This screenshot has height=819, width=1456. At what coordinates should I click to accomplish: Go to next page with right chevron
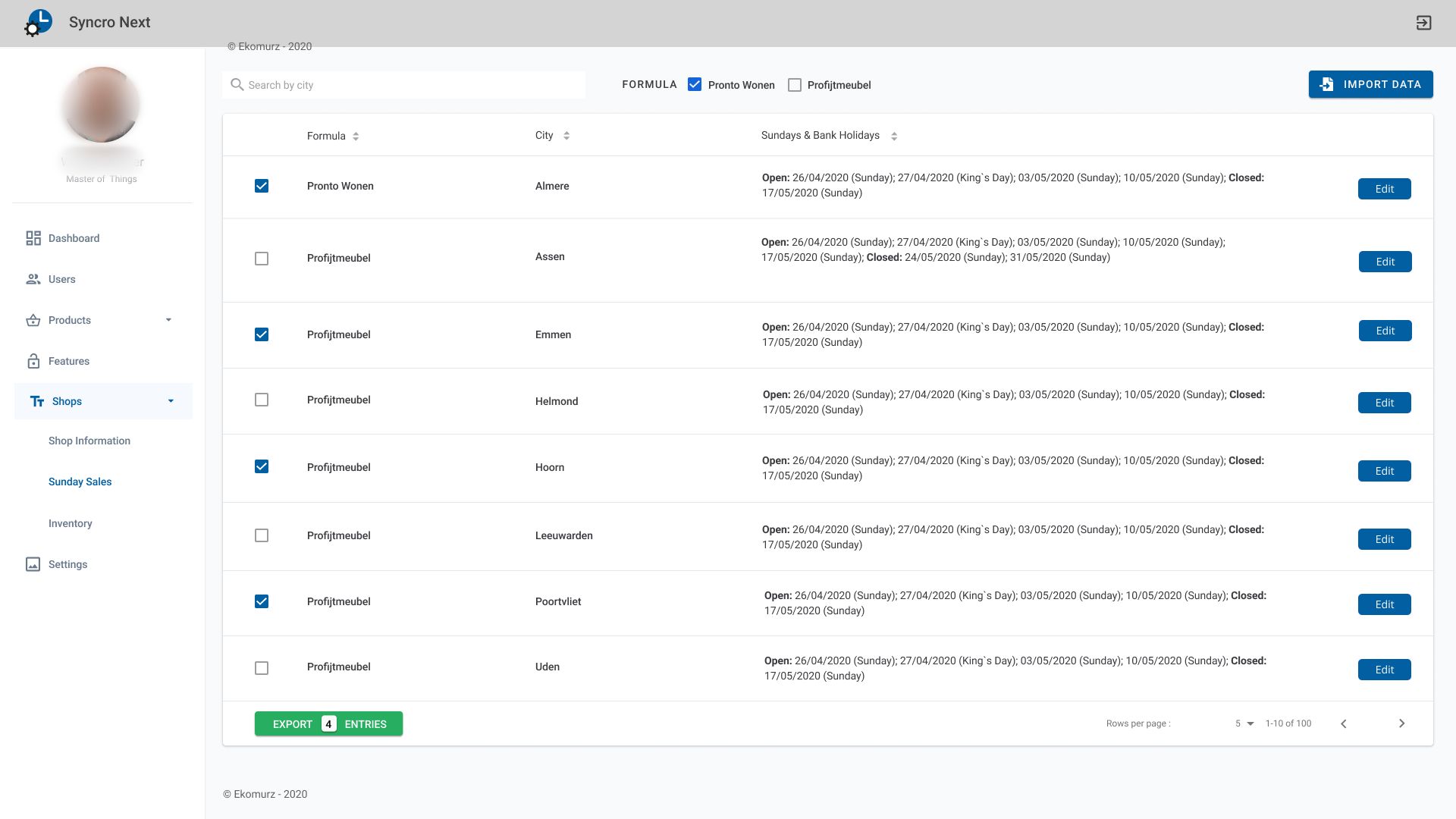pos(1401,723)
